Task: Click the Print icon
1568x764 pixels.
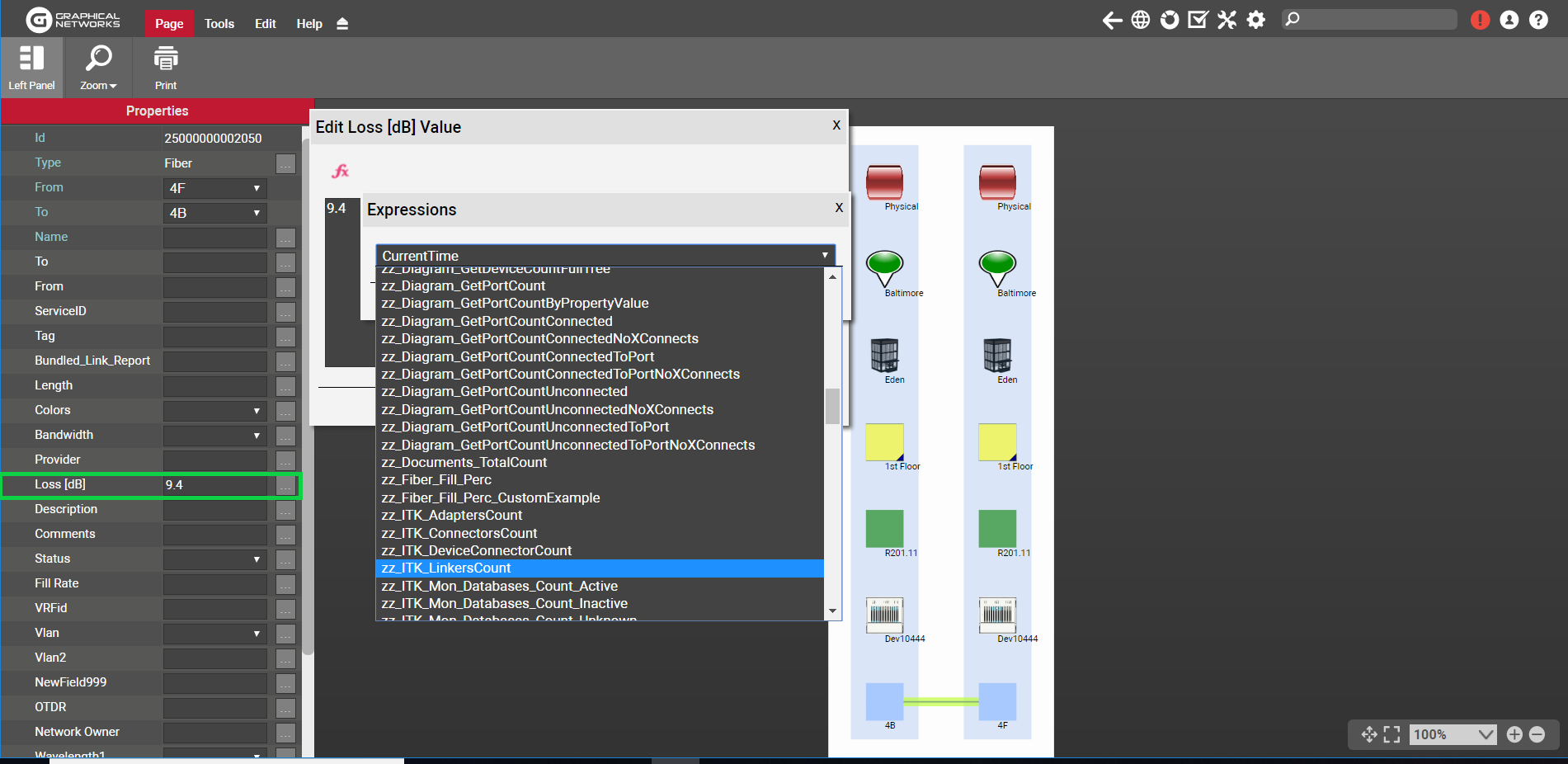Action: pyautogui.click(x=166, y=68)
